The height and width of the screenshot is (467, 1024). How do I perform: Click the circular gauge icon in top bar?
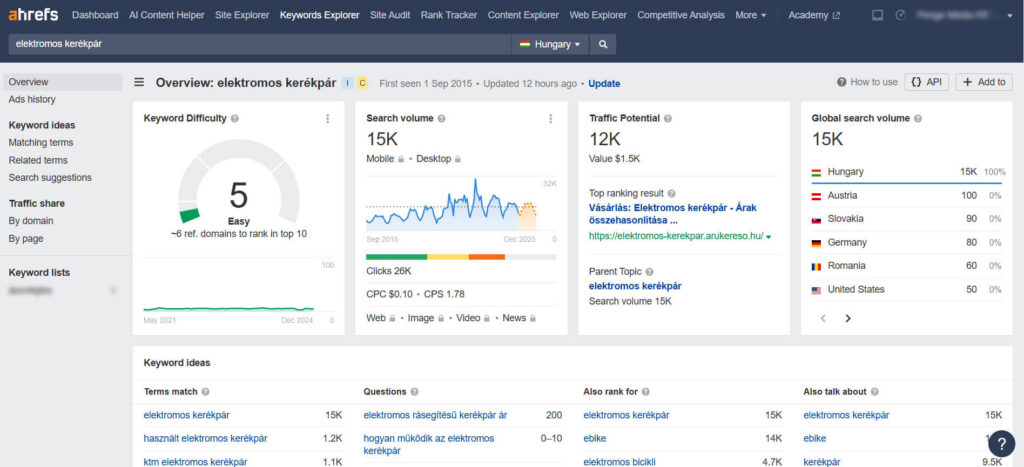[x=901, y=15]
